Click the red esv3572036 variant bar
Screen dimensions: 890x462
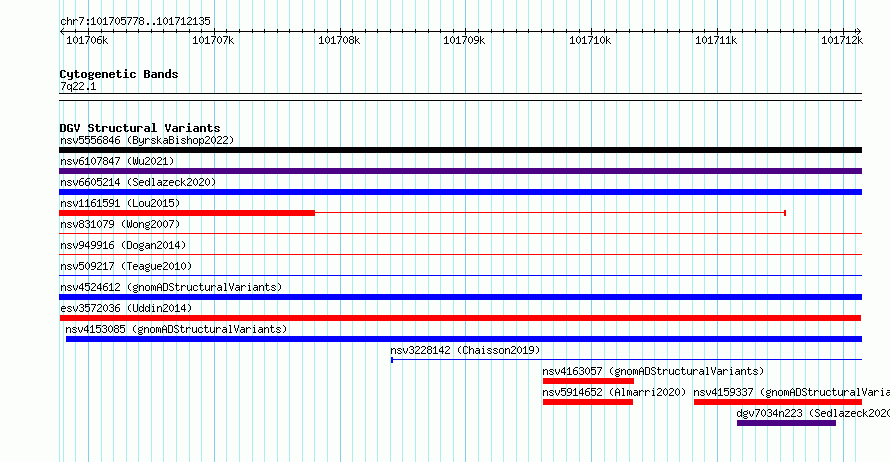pyautogui.click(x=460, y=318)
